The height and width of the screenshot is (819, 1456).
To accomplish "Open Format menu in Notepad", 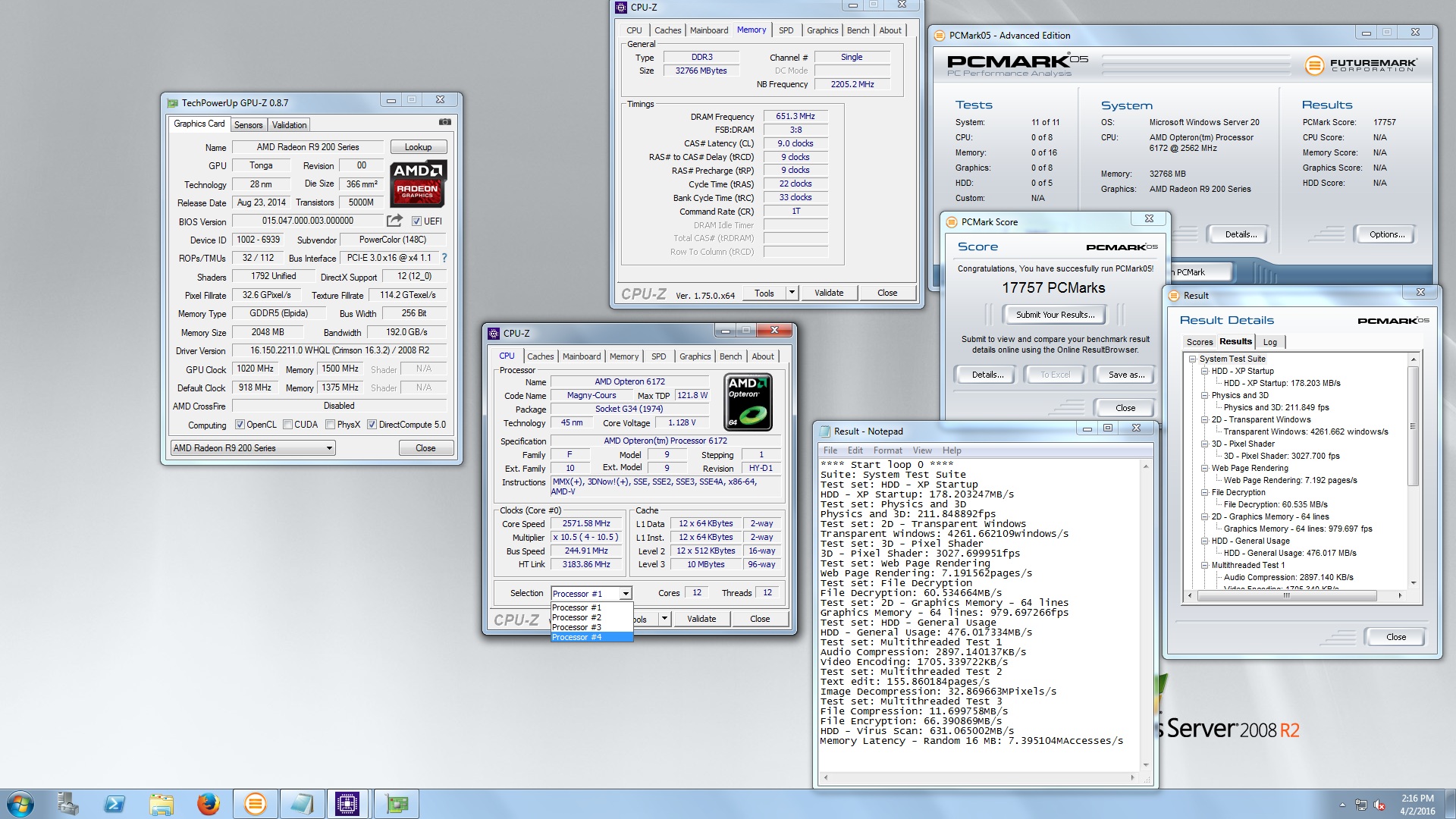I will [x=887, y=450].
